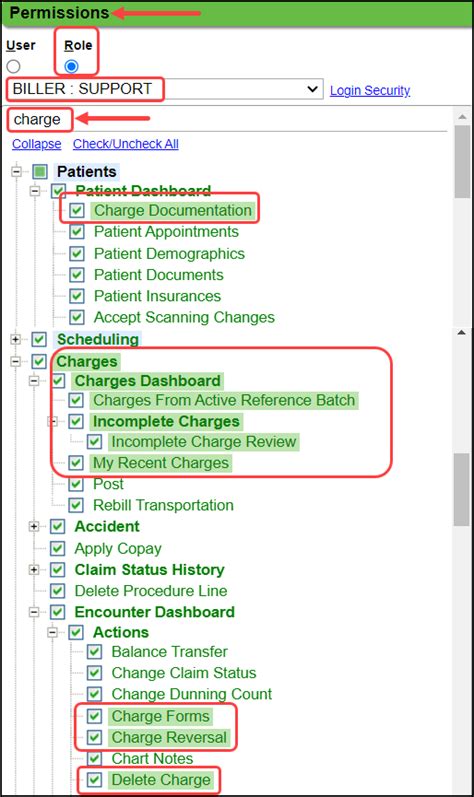
Task: Toggle the Delete Charge checkbox
Action: (94, 779)
